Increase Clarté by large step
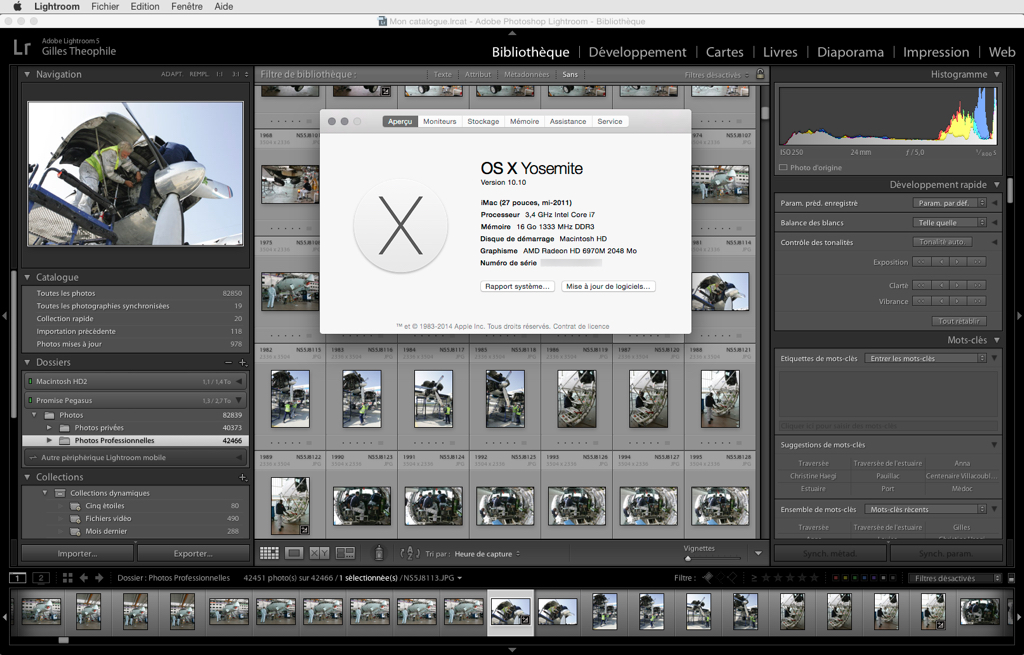The image size is (1024, 655). [x=976, y=285]
